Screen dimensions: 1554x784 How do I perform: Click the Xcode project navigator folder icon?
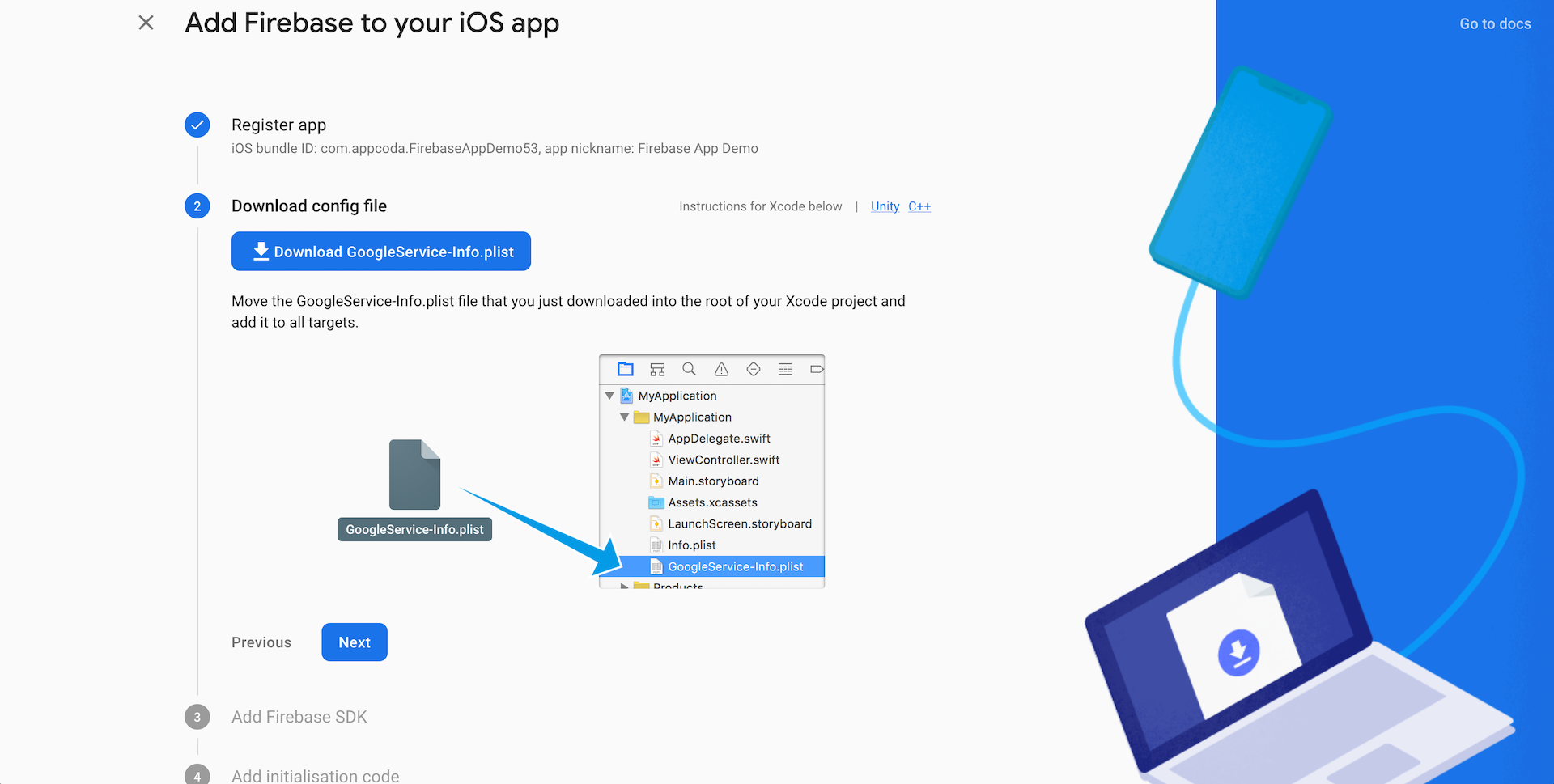[x=625, y=370]
